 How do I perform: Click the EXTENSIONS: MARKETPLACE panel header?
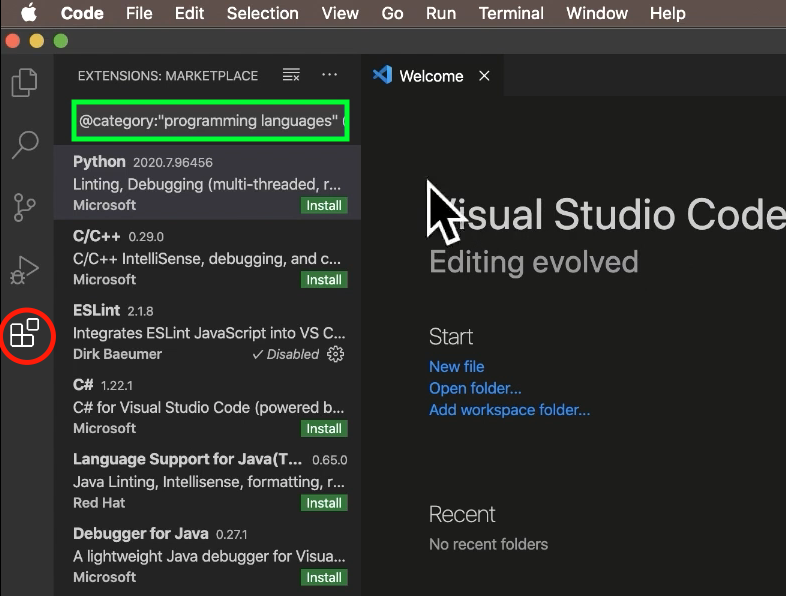168,76
